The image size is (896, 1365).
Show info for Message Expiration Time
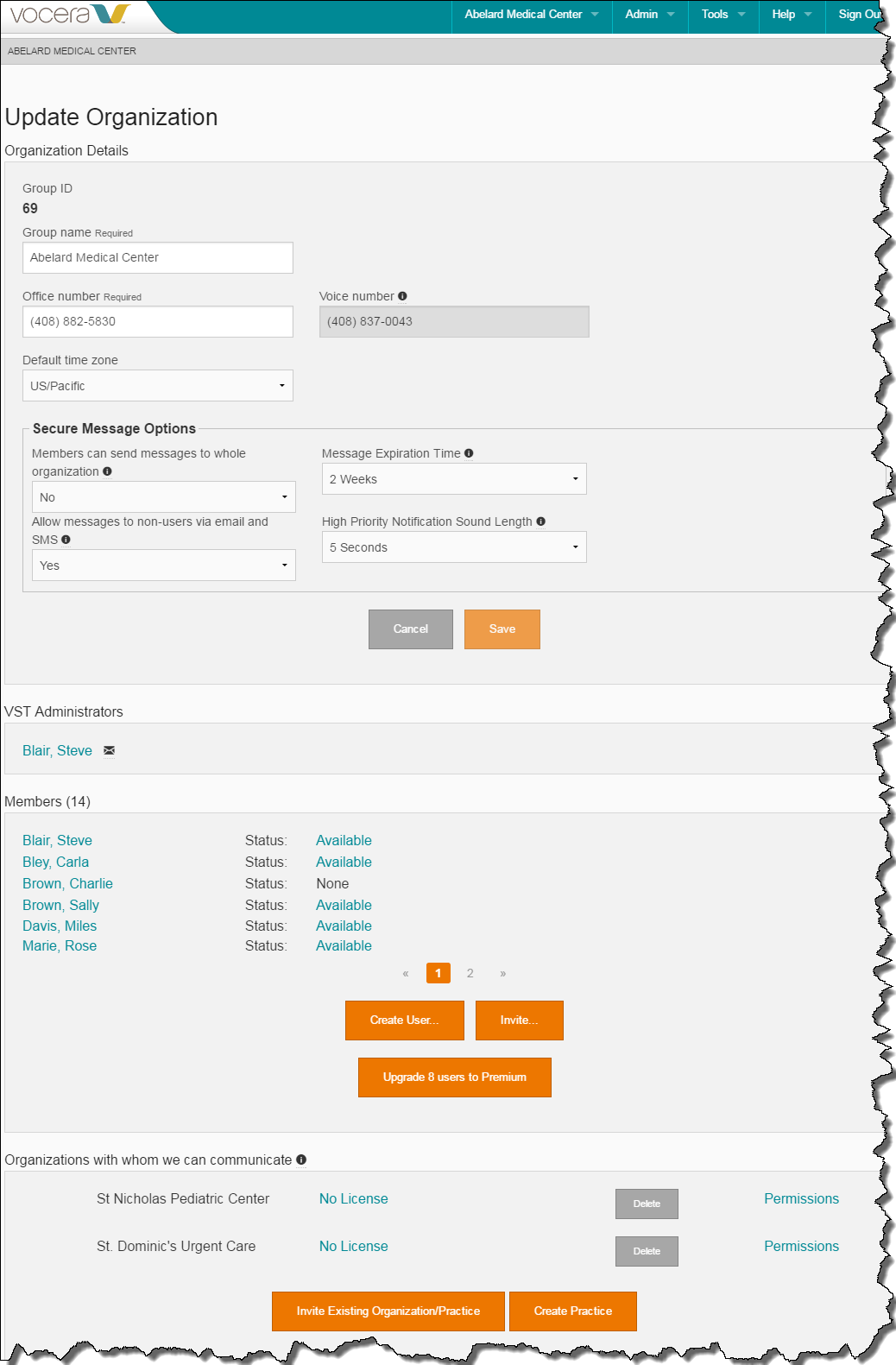point(469,453)
